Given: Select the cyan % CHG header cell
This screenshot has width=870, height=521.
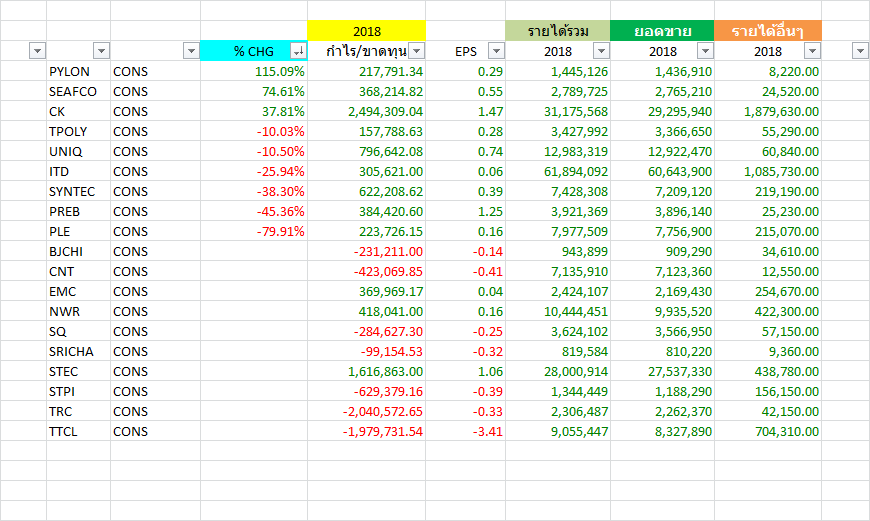Looking at the screenshot, I should click(x=254, y=51).
